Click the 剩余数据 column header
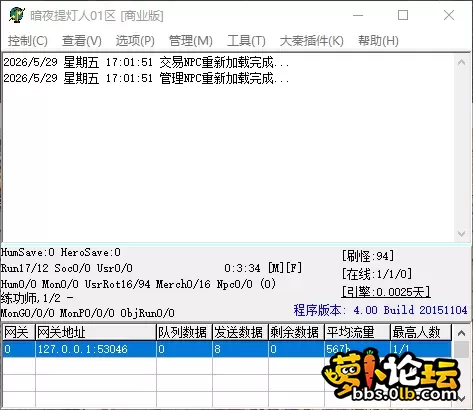 click(x=296, y=332)
